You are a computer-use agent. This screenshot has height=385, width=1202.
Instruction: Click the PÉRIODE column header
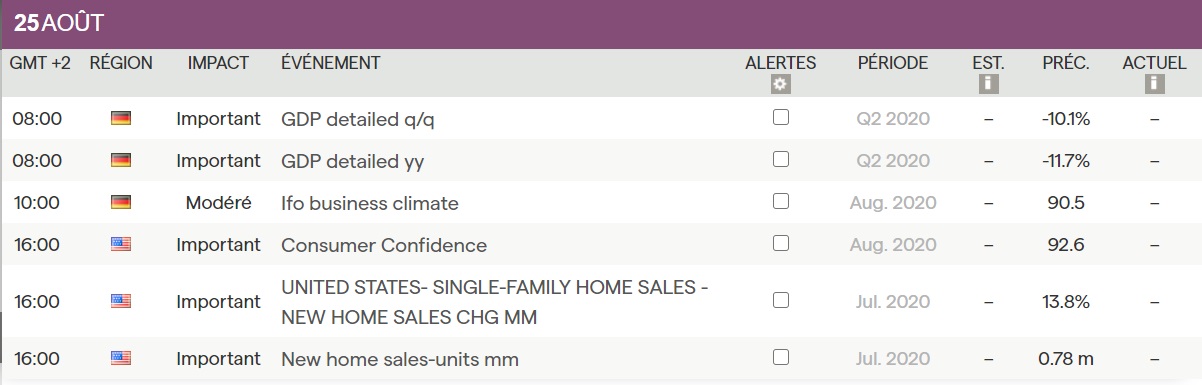893,63
